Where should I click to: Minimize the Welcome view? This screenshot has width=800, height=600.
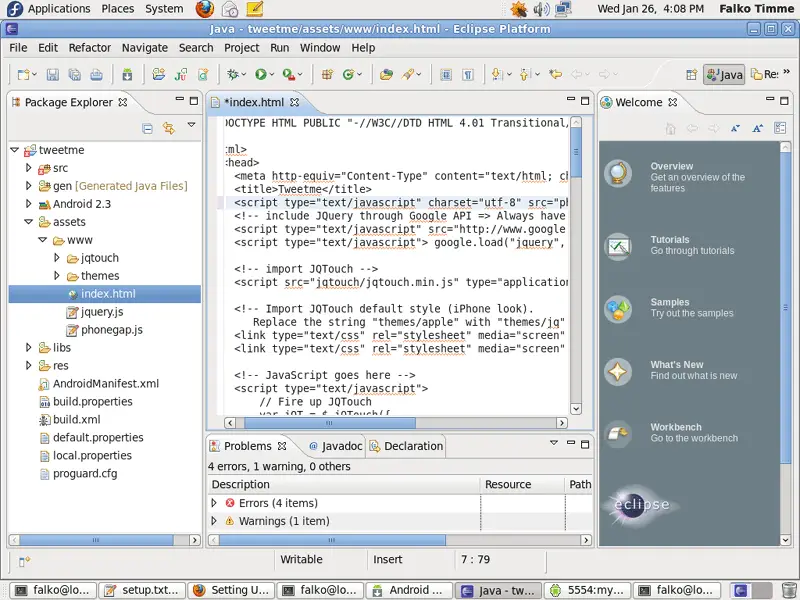tap(770, 100)
